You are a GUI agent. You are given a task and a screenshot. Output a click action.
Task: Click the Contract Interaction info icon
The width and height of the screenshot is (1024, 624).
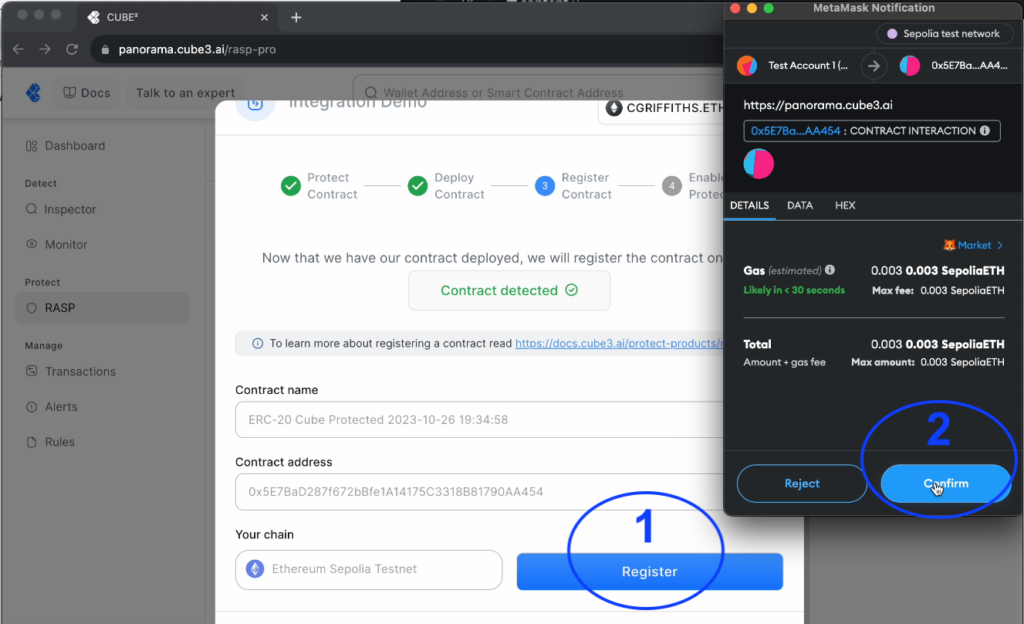tap(985, 131)
